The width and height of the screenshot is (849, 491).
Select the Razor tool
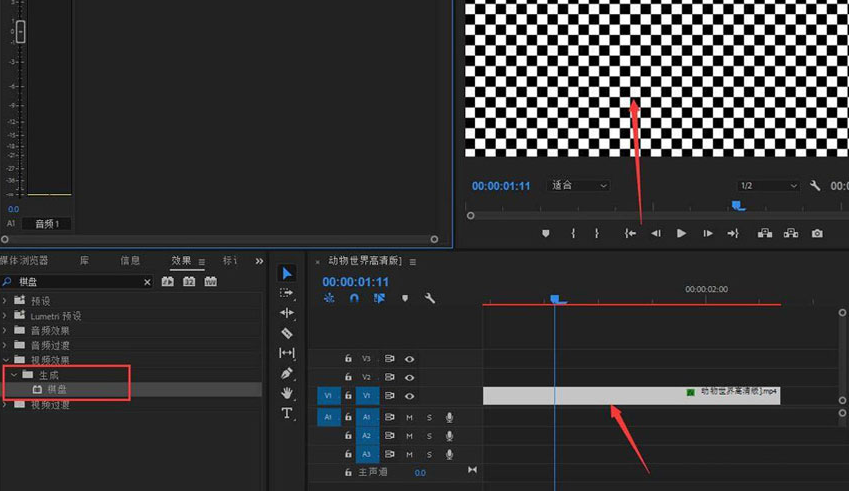pyautogui.click(x=287, y=333)
